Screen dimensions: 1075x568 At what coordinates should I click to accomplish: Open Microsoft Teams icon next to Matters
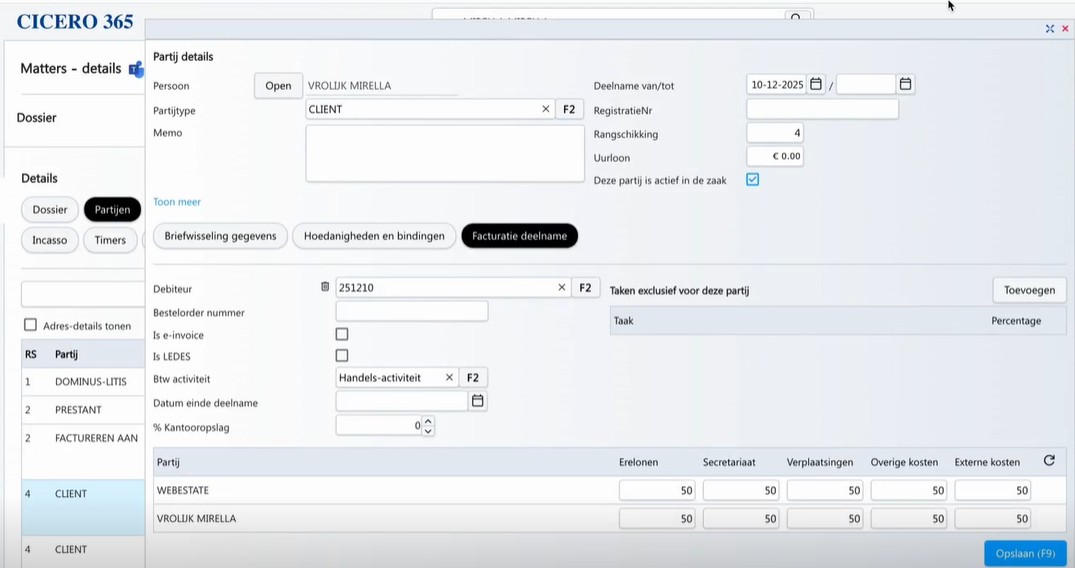[x=136, y=69]
